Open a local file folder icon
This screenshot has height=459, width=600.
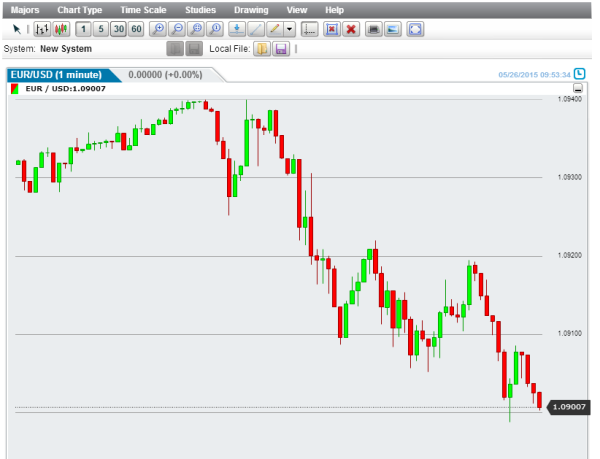[x=262, y=49]
